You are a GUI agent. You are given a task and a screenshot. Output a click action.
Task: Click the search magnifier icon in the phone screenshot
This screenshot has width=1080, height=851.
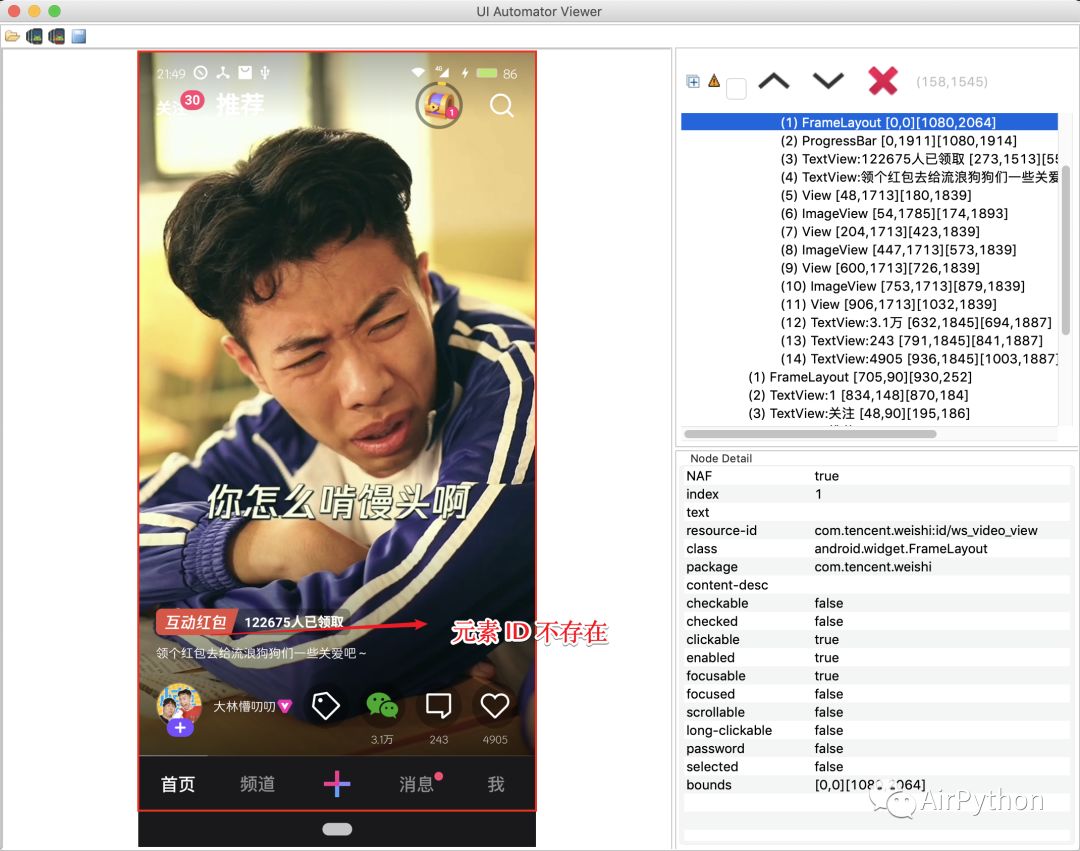tap(501, 106)
